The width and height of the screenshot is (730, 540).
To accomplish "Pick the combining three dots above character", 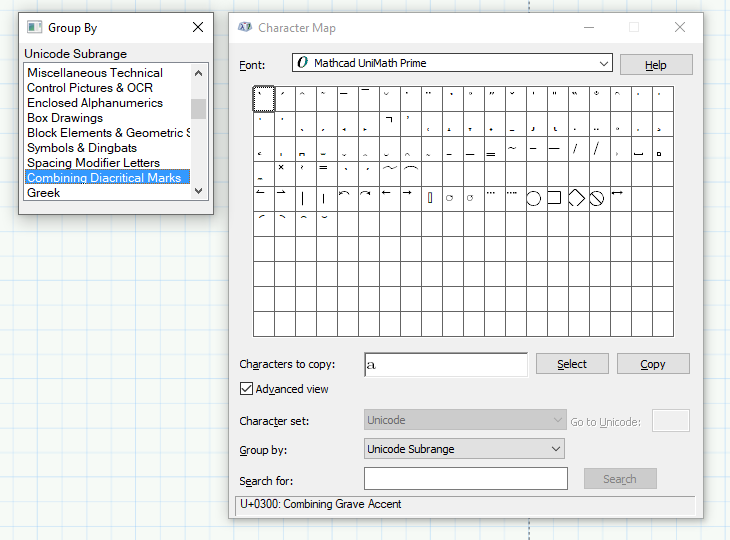I will coord(495,199).
